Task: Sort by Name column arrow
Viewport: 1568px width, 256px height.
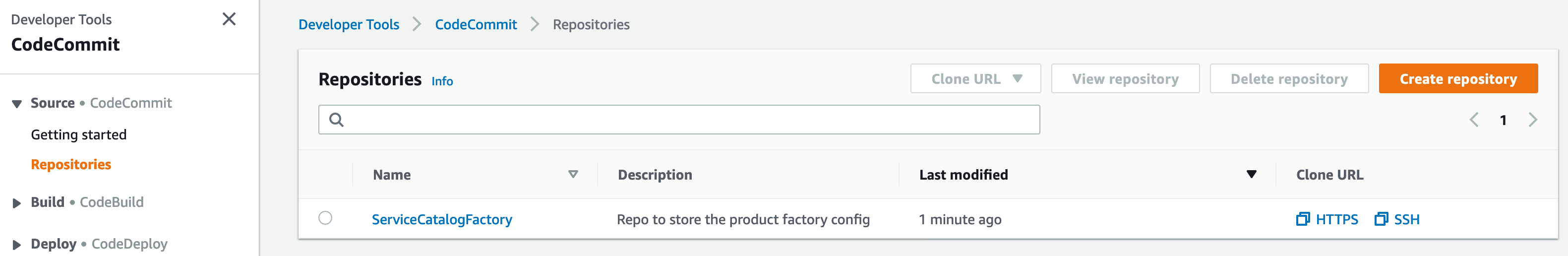Action: [x=573, y=174]
